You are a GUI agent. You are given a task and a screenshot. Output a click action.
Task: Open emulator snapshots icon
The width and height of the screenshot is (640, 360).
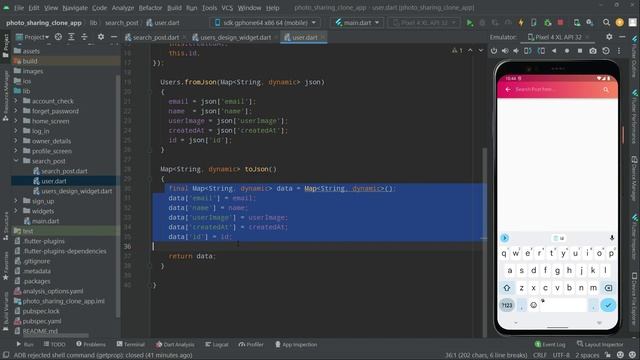click(x=606, y=51)
